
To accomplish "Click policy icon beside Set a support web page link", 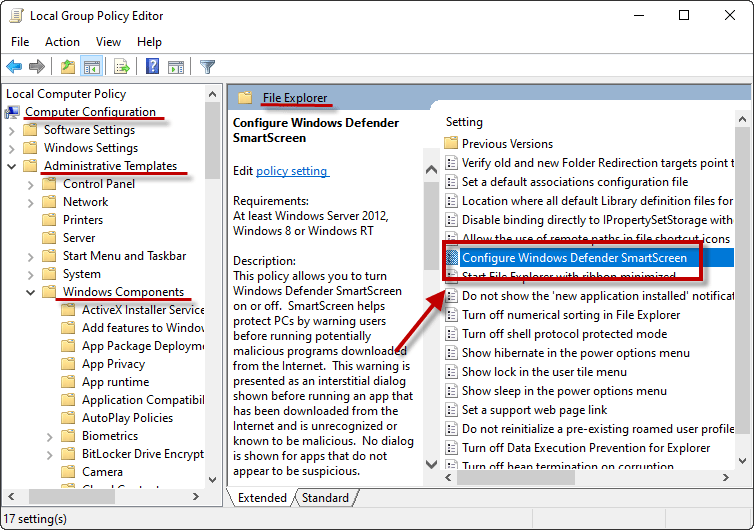I will pos(451,410).
